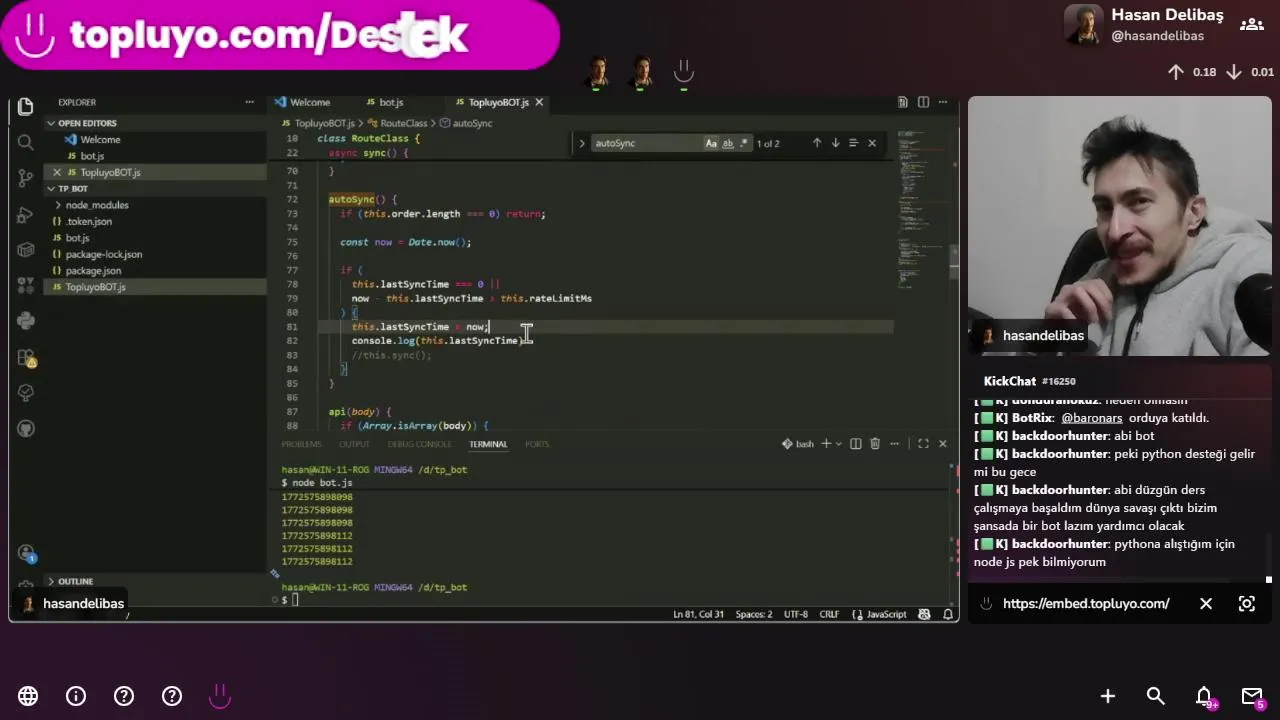Screen dimensions: 1280x720
Task: Collapse the TP_BOT folder section
Action: (x=155, y=188)
